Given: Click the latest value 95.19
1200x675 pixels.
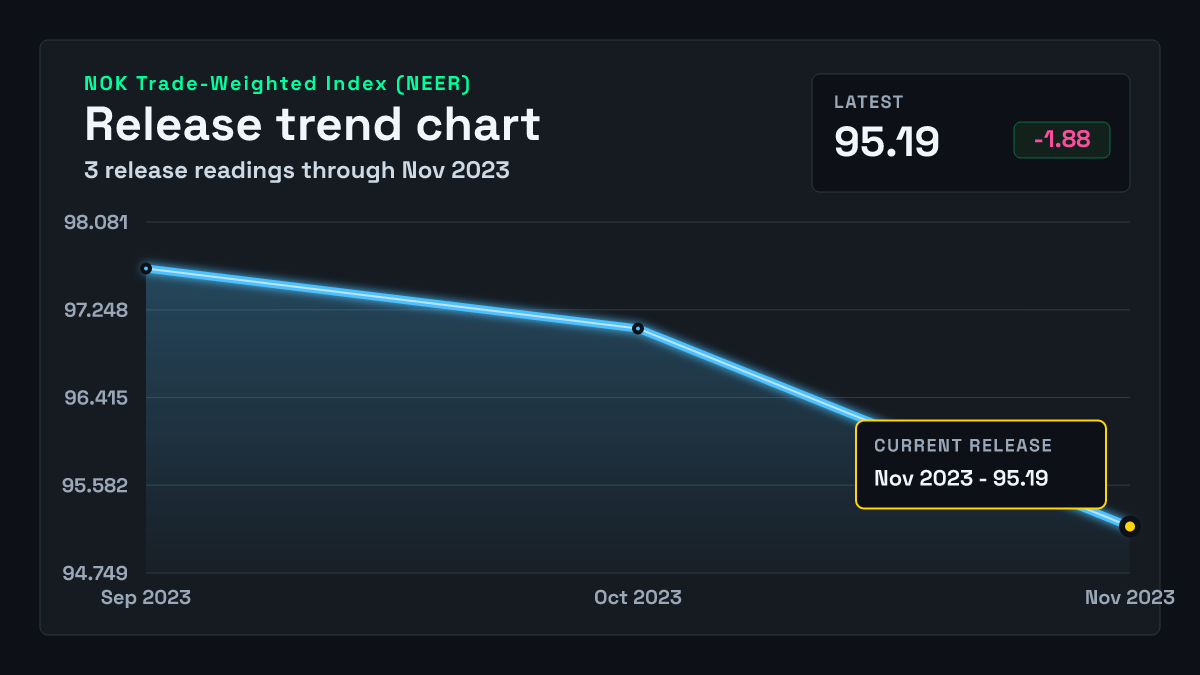Looking at the screenshot, I should tap(887, 142).
